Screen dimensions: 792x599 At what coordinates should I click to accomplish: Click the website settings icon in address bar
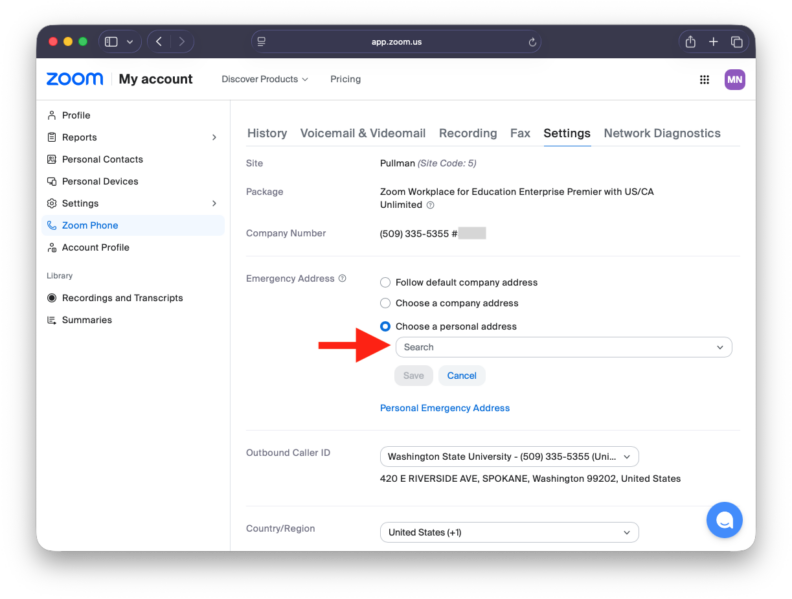pos(261,41)
